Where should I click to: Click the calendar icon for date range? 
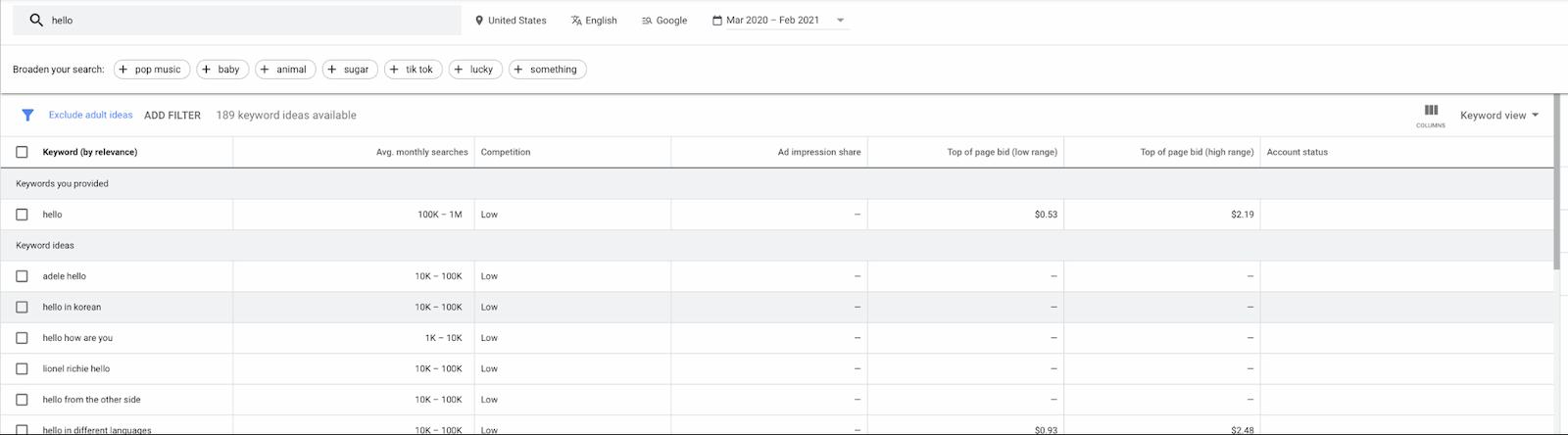pos(717,20)
